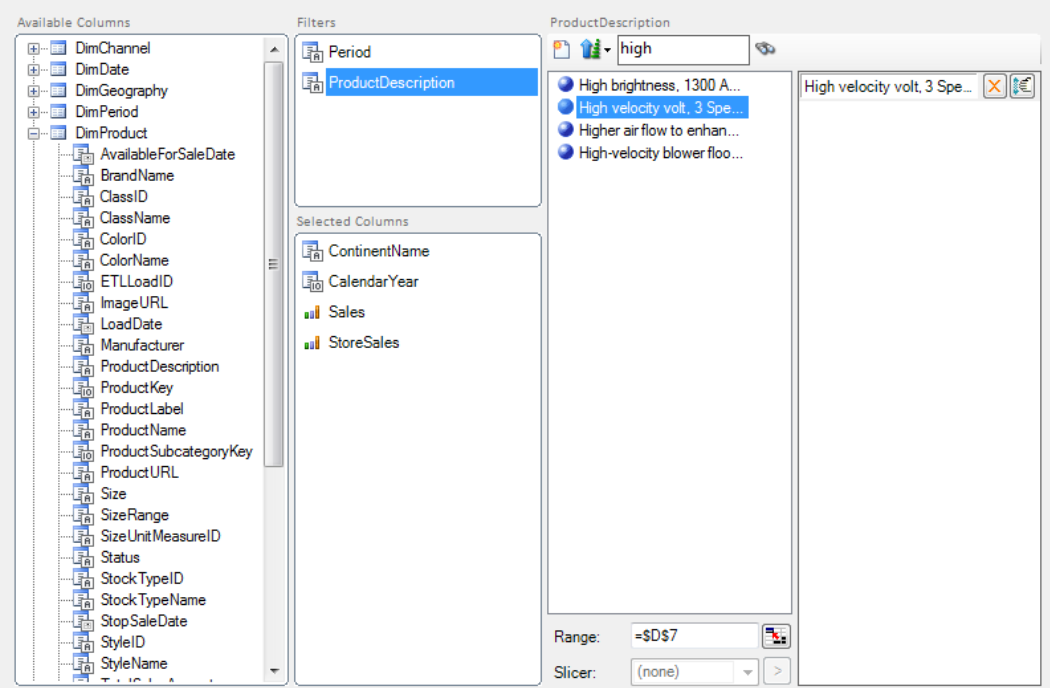1050x688 pixels.
Task: Click the sort ascending icon above the values list
Action: (x=588, y=49)
